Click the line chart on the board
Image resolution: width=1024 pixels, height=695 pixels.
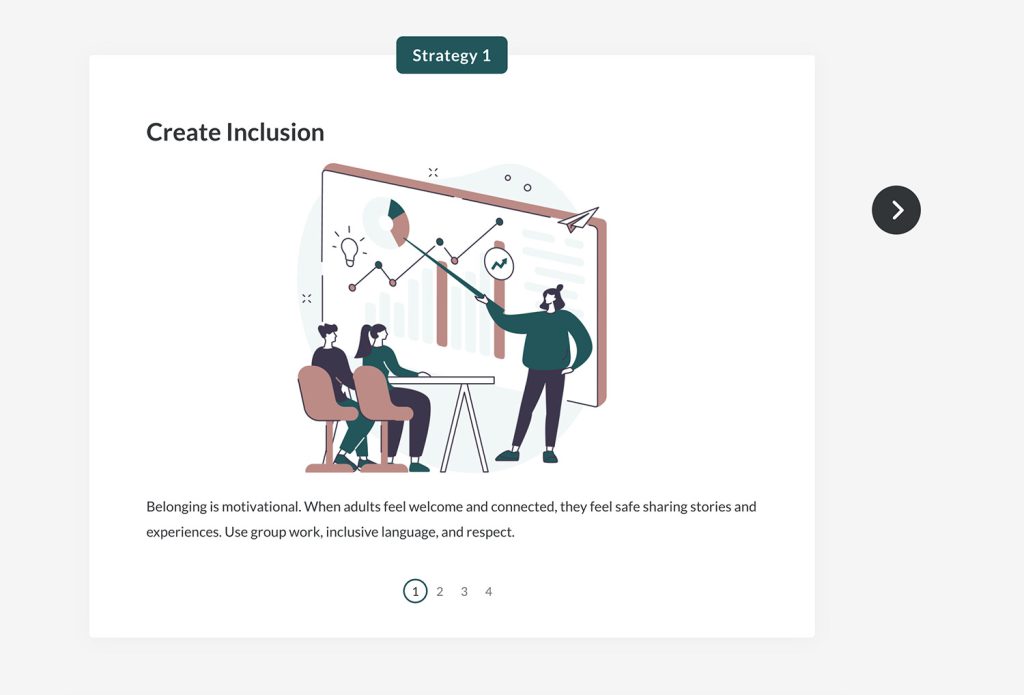coord(426,256)
